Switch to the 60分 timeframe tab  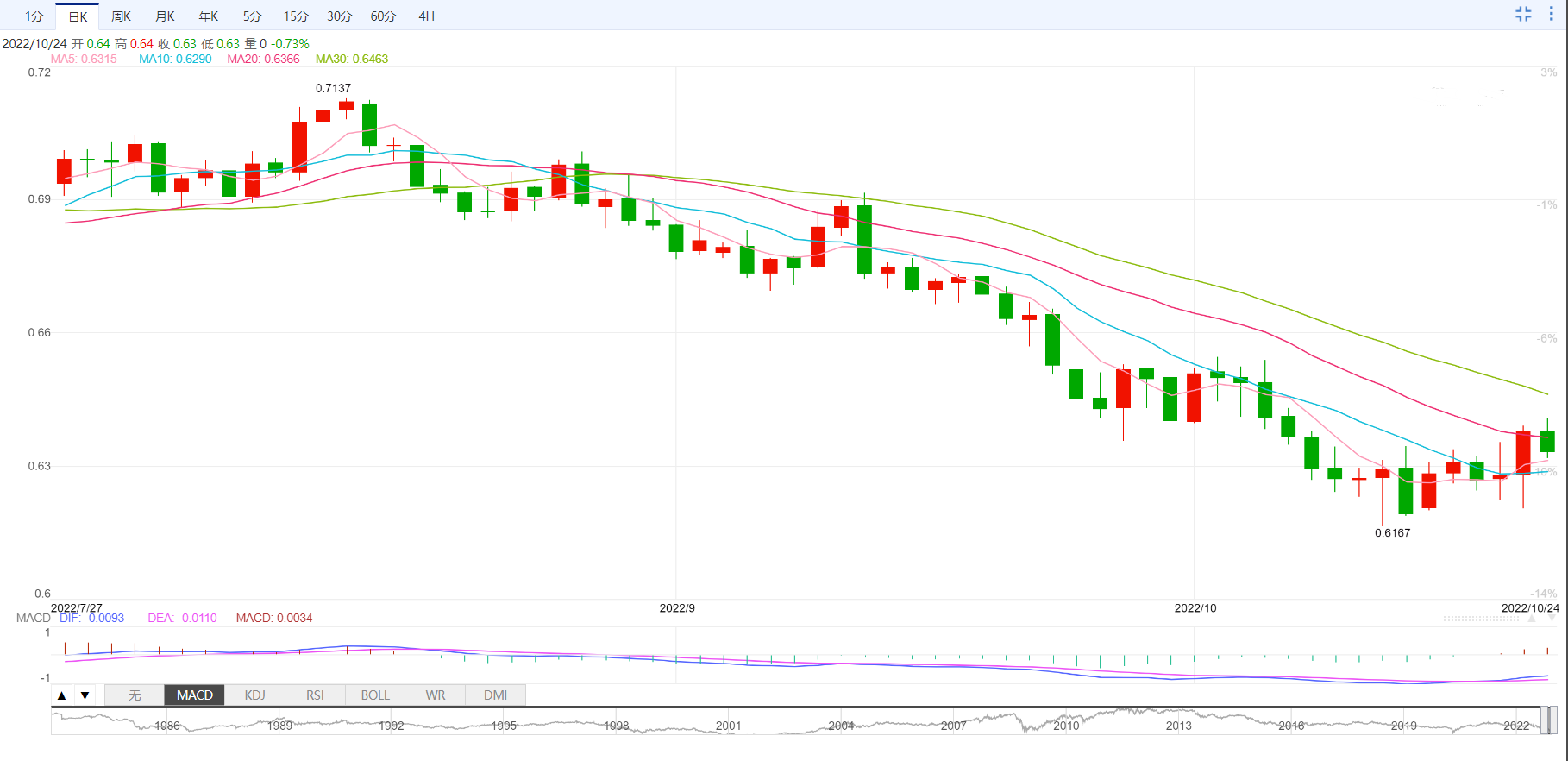[x=383, y=16]
